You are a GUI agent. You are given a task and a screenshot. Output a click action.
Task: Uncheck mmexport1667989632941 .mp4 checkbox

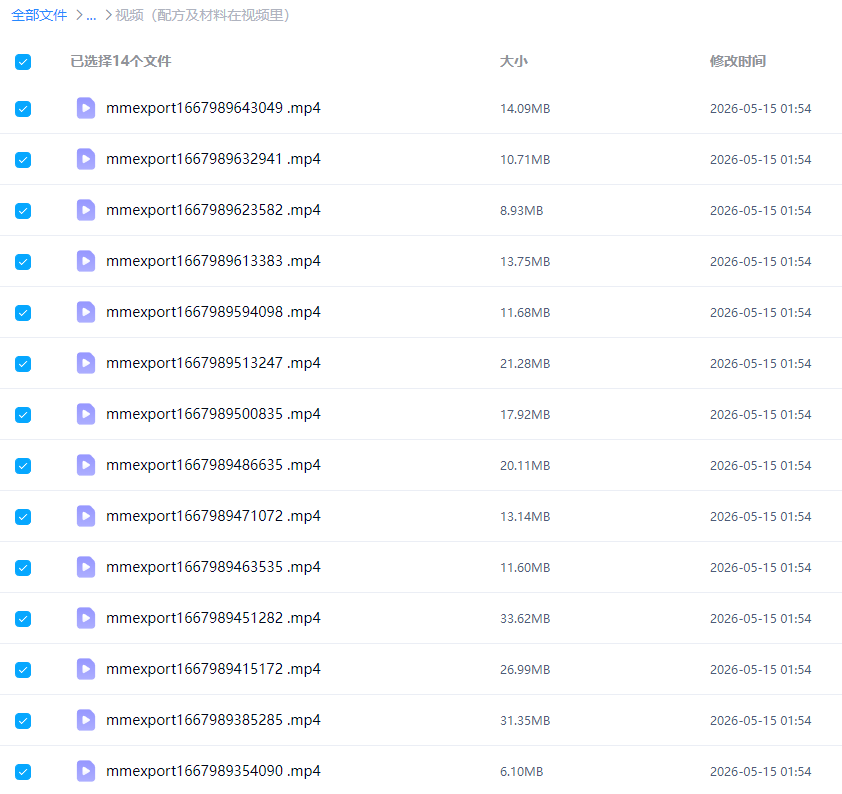pyautogui.click(x=23, y=160)
